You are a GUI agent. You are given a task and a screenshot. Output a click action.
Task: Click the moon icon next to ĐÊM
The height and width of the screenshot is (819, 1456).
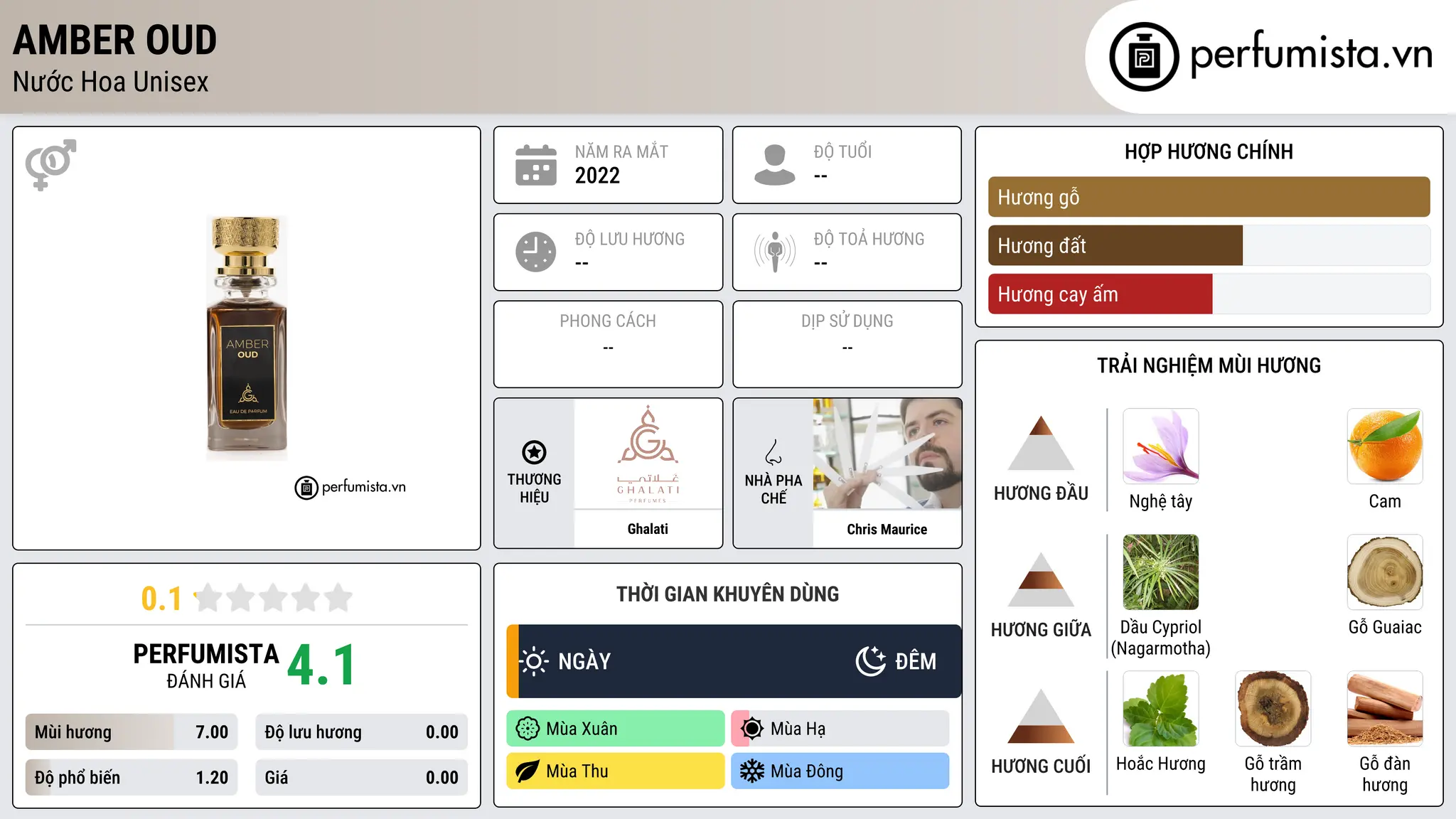coord(871,661)
